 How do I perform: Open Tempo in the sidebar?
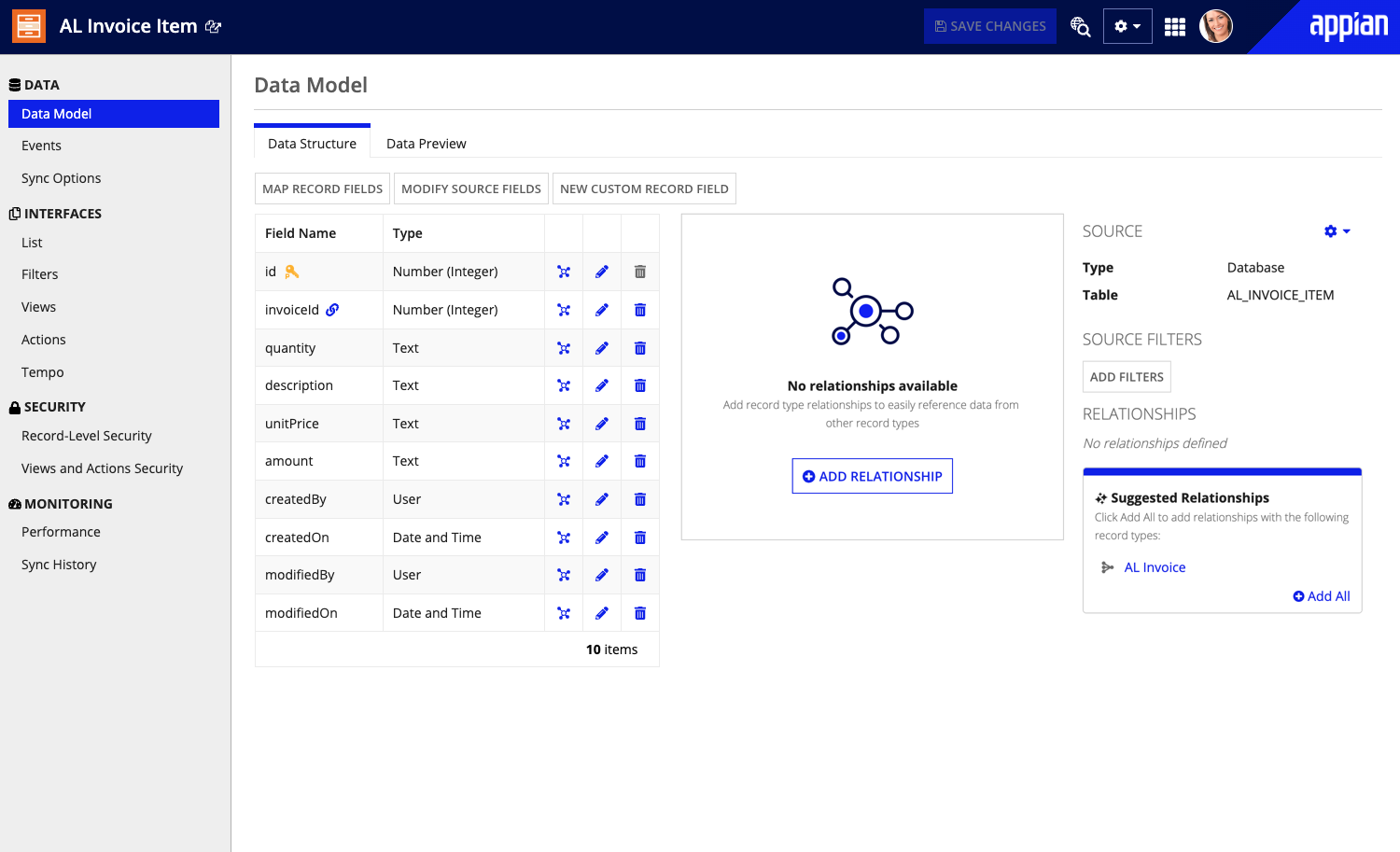pyautogui.click(x=42, y=372)
